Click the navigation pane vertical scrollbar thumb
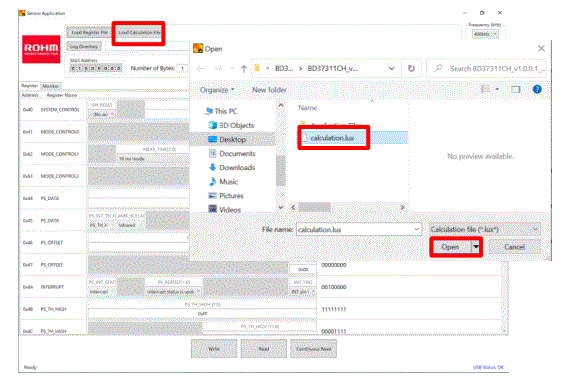The height and width of the screenshot is (385, 575). 281,170
